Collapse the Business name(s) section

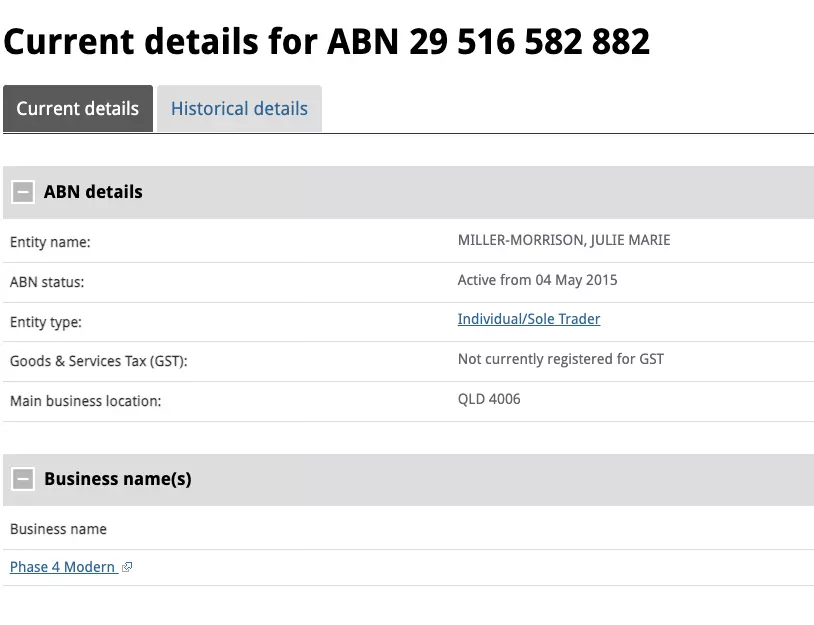click(23, 479)
